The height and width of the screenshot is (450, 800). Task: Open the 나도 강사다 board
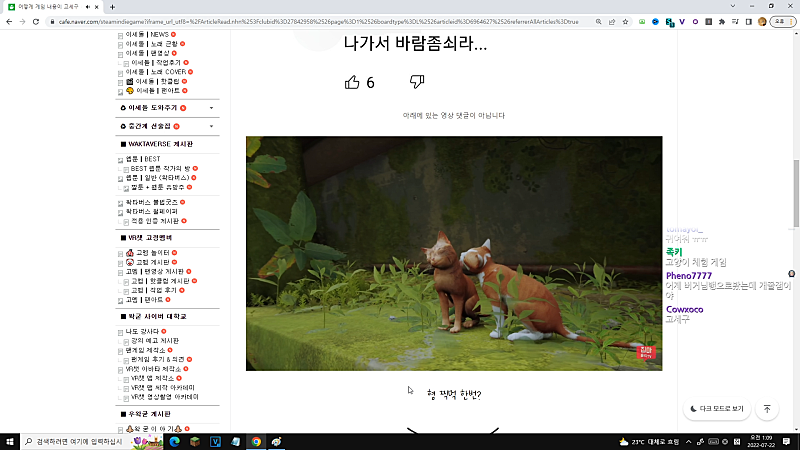(x=142, y=332)
